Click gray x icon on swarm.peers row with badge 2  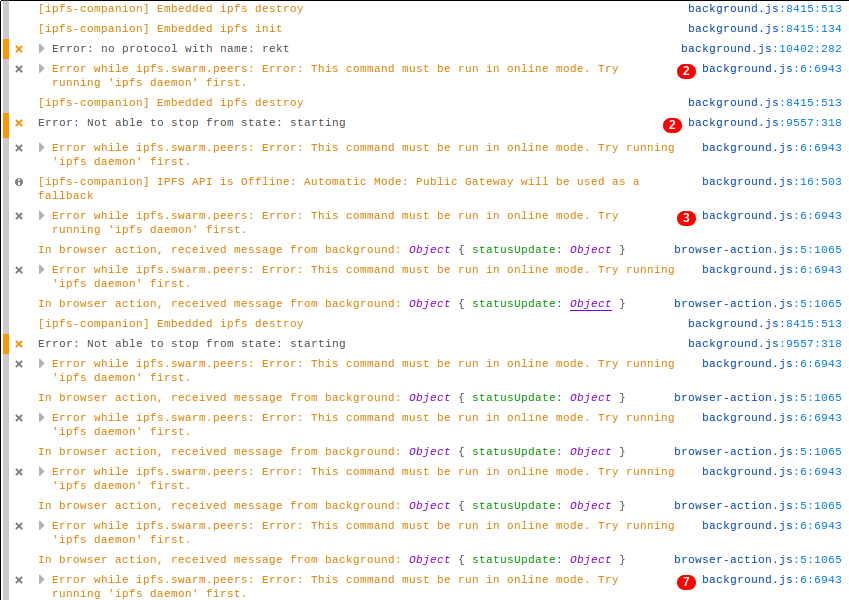(x=19, y=69)
